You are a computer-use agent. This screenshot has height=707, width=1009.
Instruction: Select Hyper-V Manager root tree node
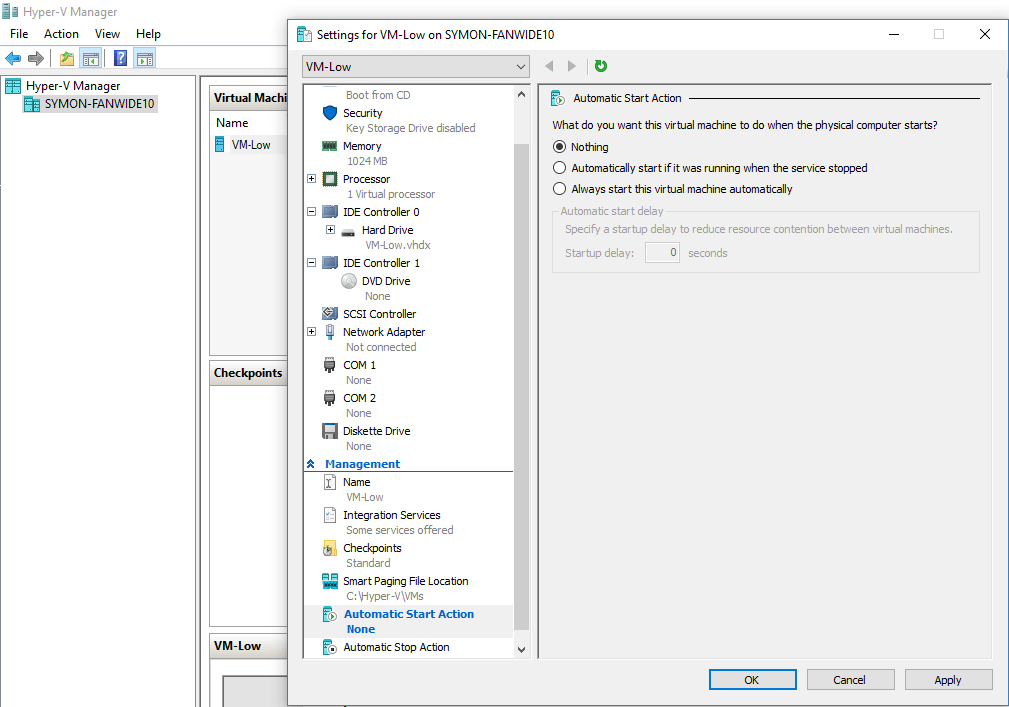point(73,86)
